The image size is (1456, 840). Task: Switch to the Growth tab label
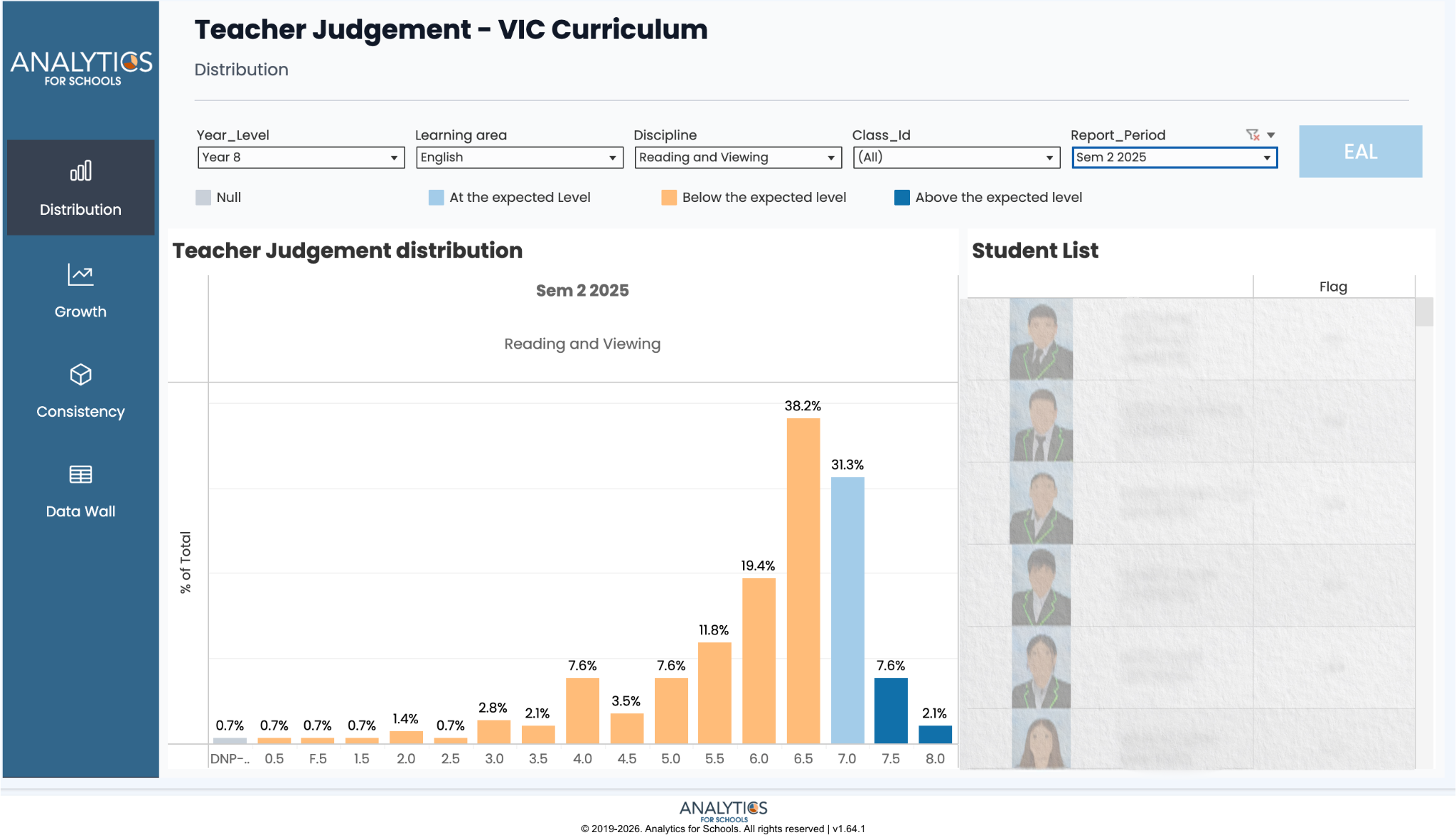(x=80, y=312)
